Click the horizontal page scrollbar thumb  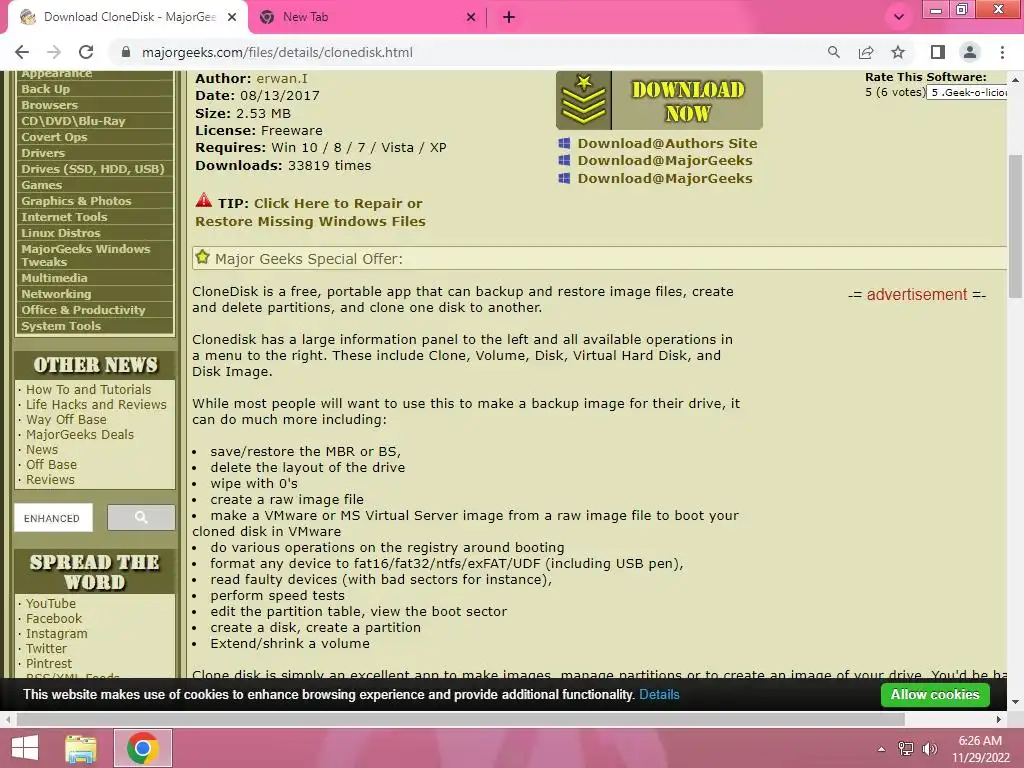[460, 719]
